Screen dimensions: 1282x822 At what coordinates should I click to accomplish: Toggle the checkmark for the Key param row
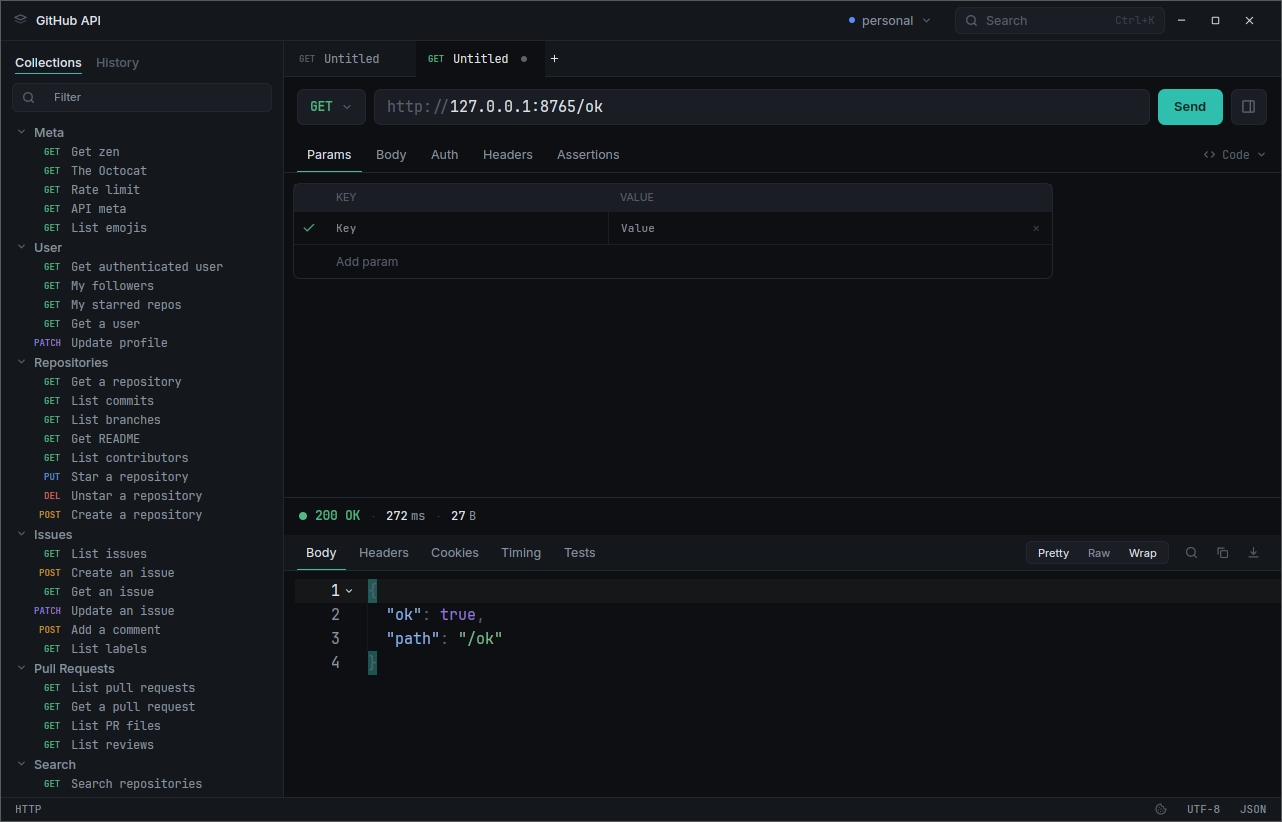309,228
